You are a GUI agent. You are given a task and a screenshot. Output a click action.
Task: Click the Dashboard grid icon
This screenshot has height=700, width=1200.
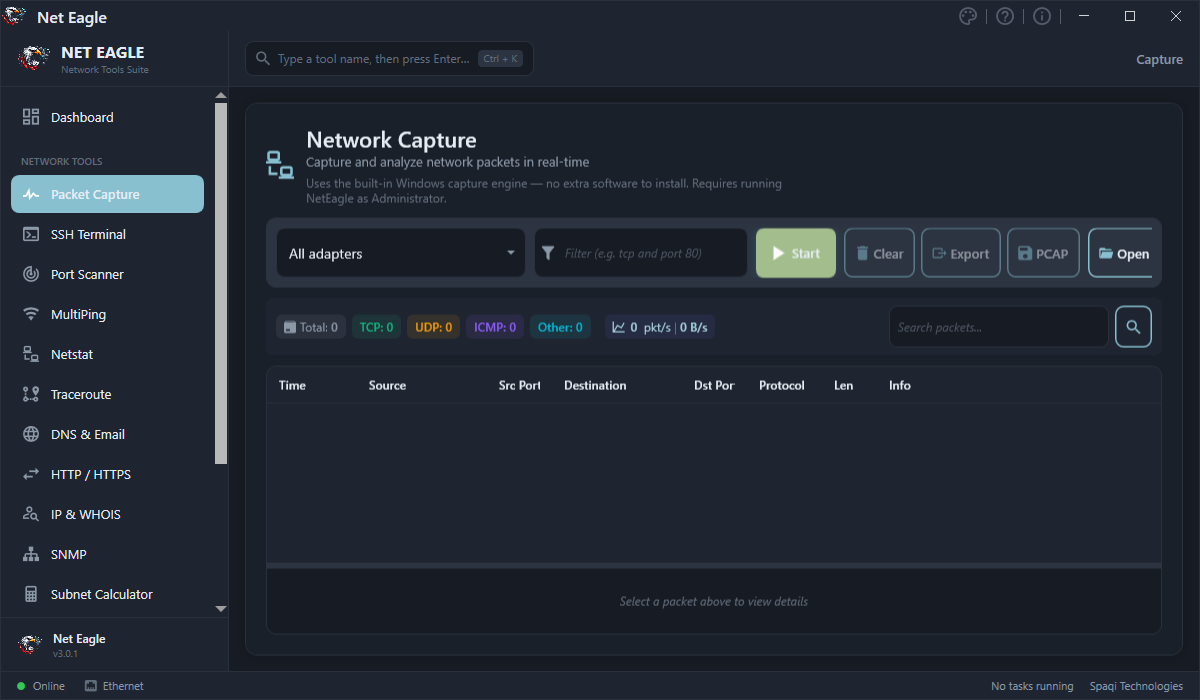pyautogui.click(x=31, y=117)
